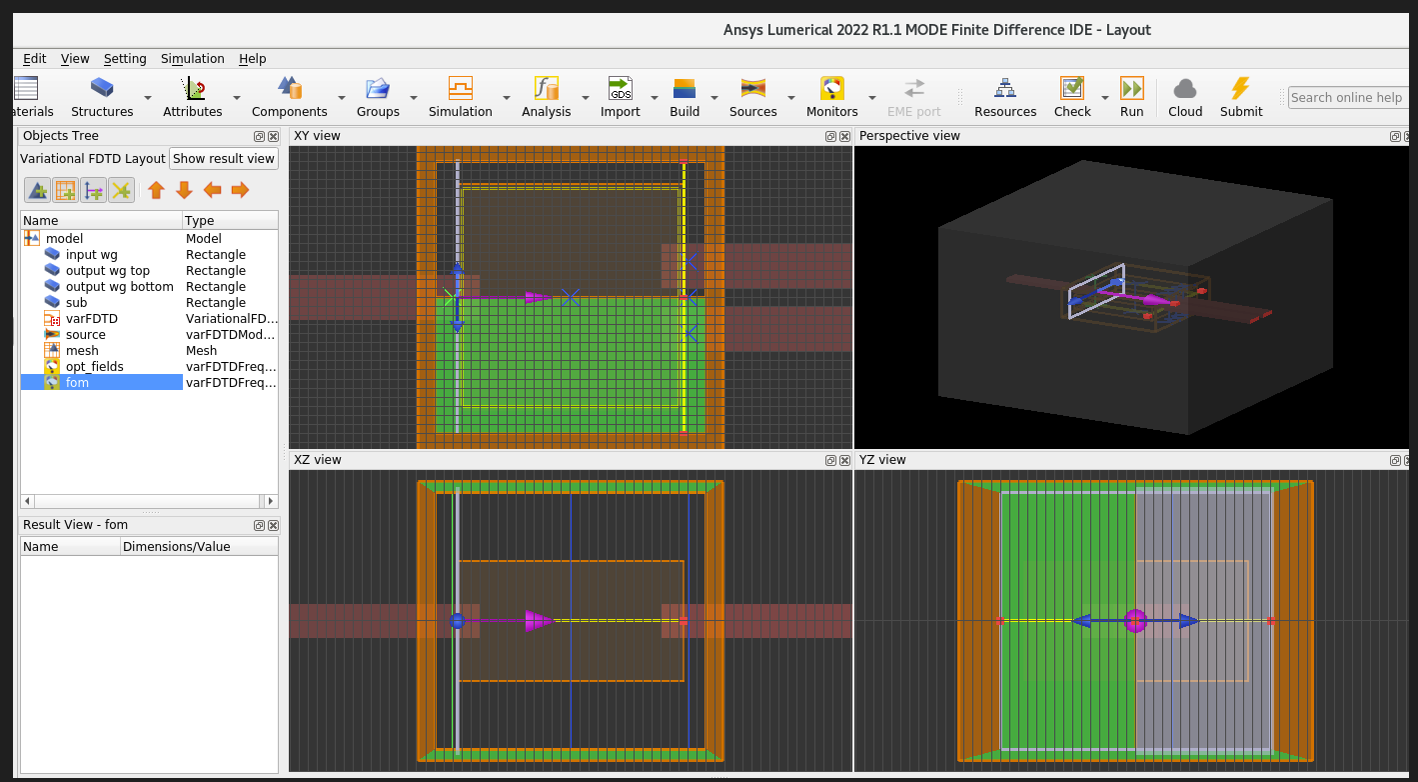Click the Type column header in Objects Tree
The height and width of the screenshot is (782, 1418).
230,220
